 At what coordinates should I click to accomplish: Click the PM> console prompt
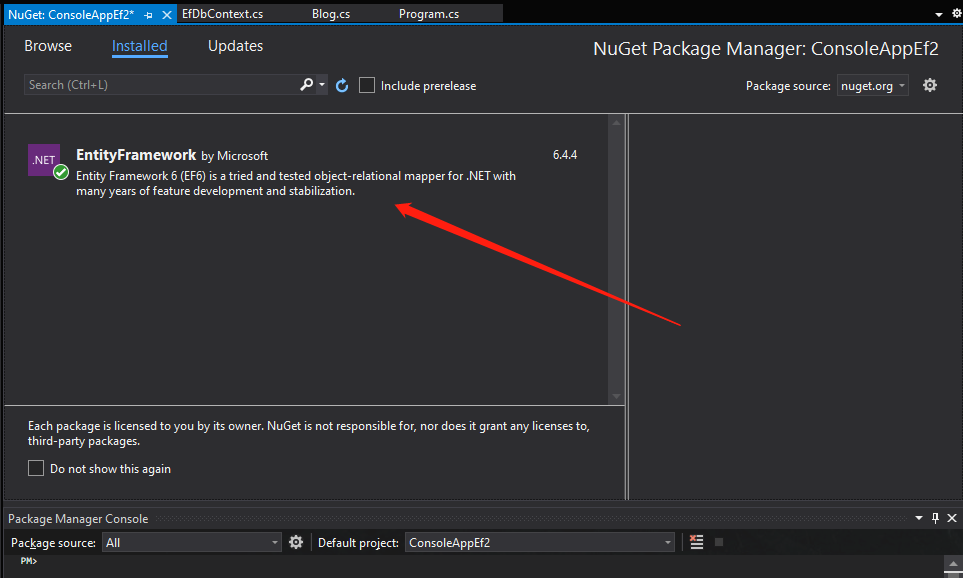click(28, 561)
